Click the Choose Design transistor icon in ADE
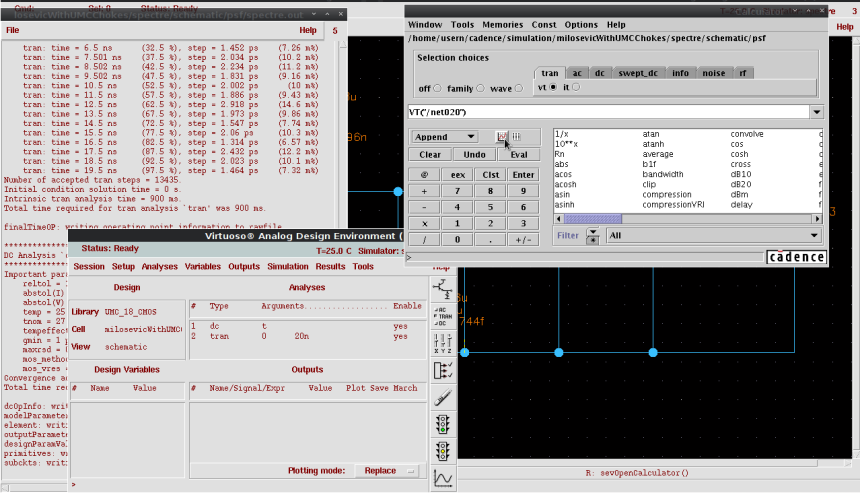The image size is (860, 493). (443, 289)
